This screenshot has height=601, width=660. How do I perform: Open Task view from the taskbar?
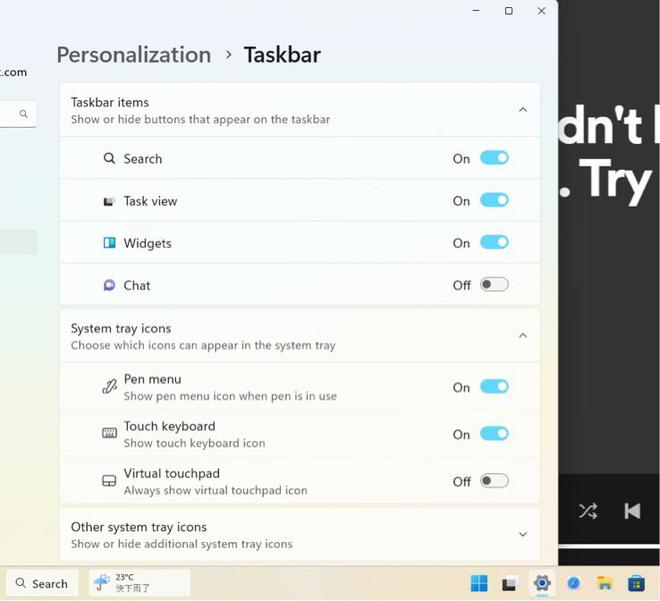(509, 584)
